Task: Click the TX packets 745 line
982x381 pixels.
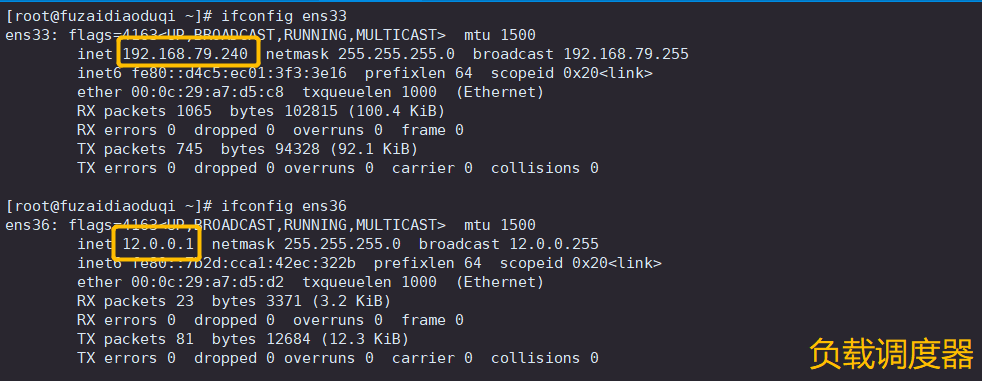Action: click(x=247, y=149)
